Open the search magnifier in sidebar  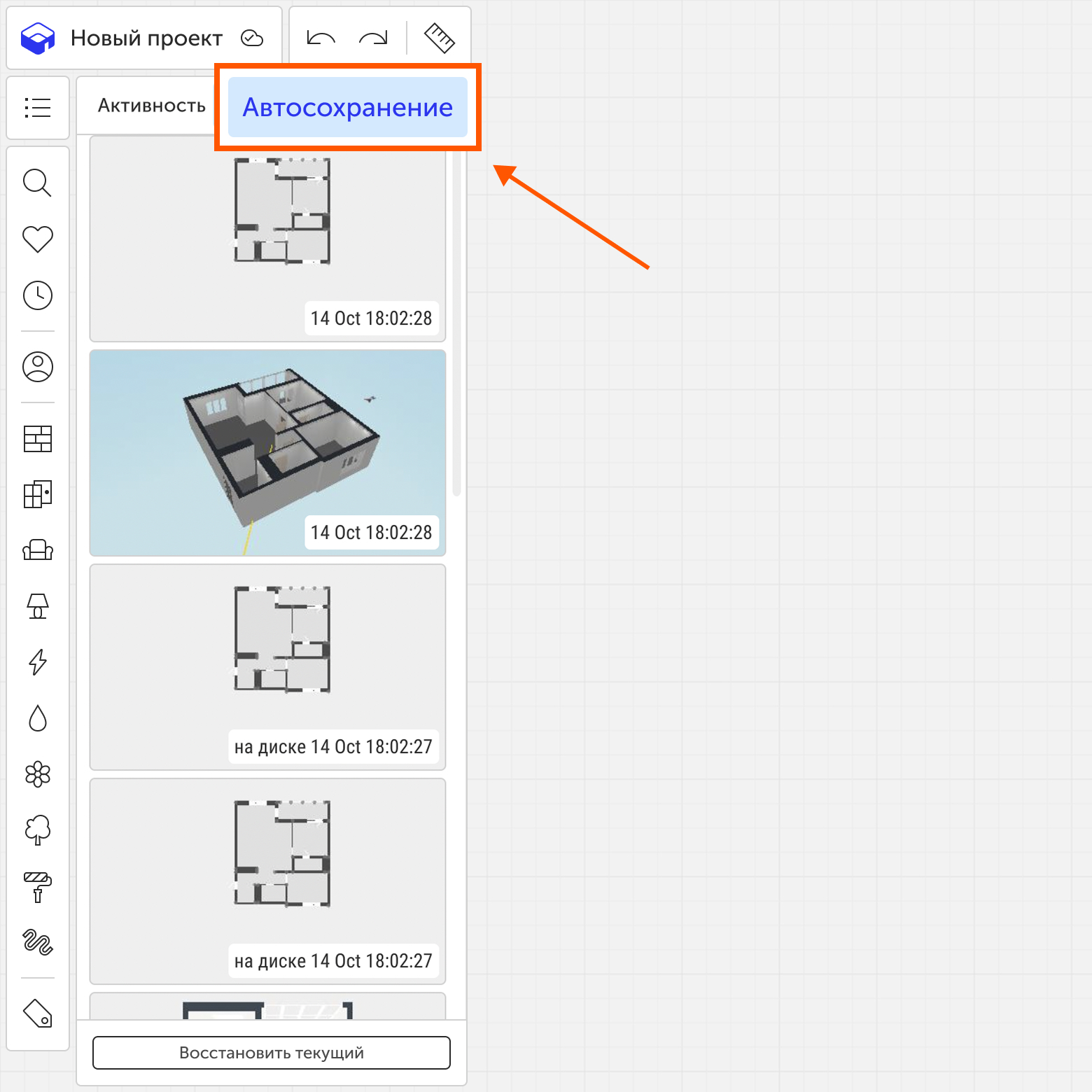[x=38, y=183]
